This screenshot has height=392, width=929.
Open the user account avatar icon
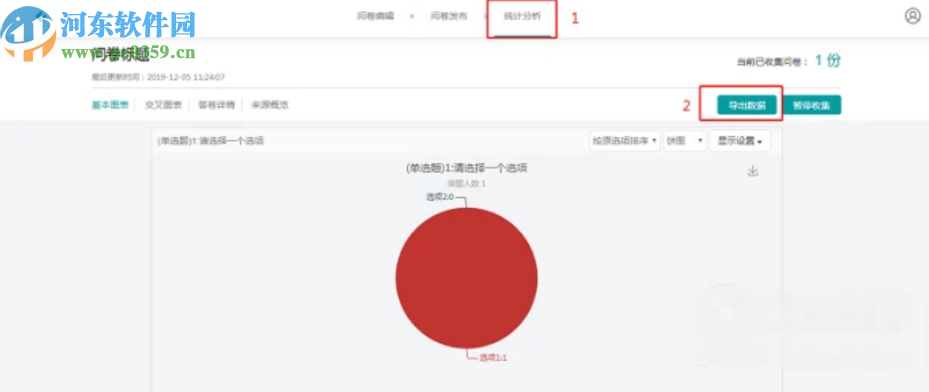click(x=912, y=16)
